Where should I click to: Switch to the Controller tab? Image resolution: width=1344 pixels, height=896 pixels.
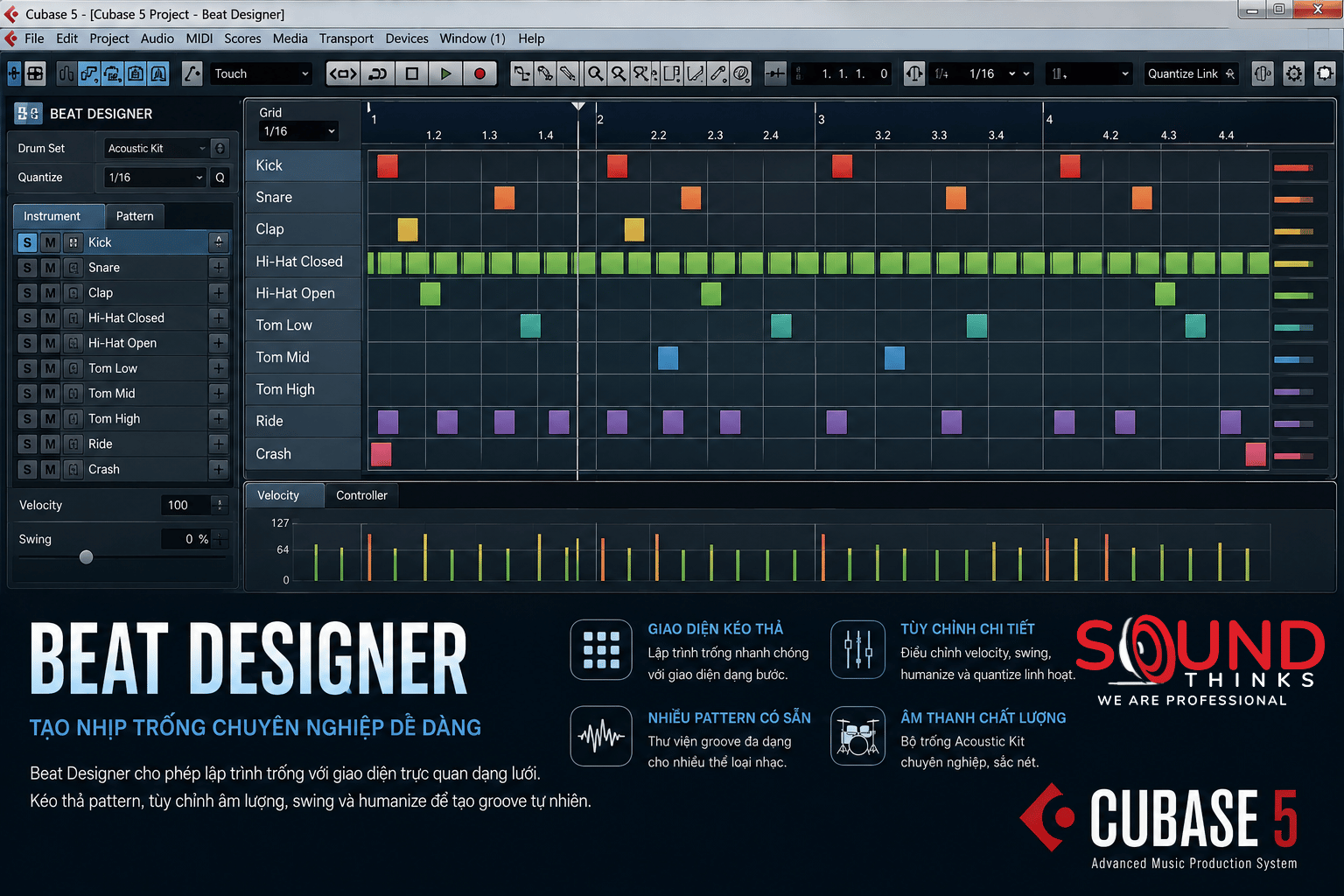[x=361, y=495]
